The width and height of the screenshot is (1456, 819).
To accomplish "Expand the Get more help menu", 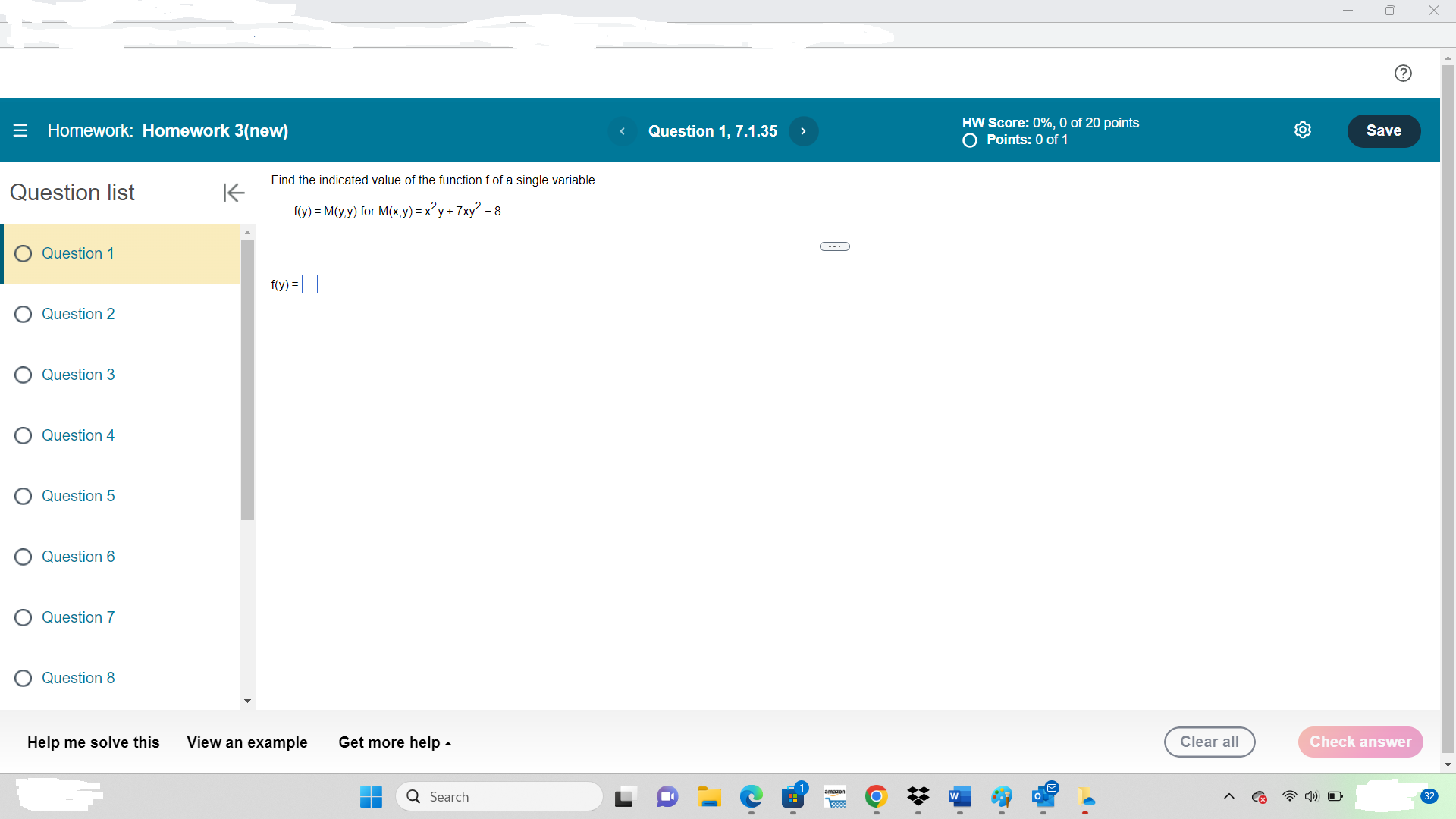I will 394,742.
